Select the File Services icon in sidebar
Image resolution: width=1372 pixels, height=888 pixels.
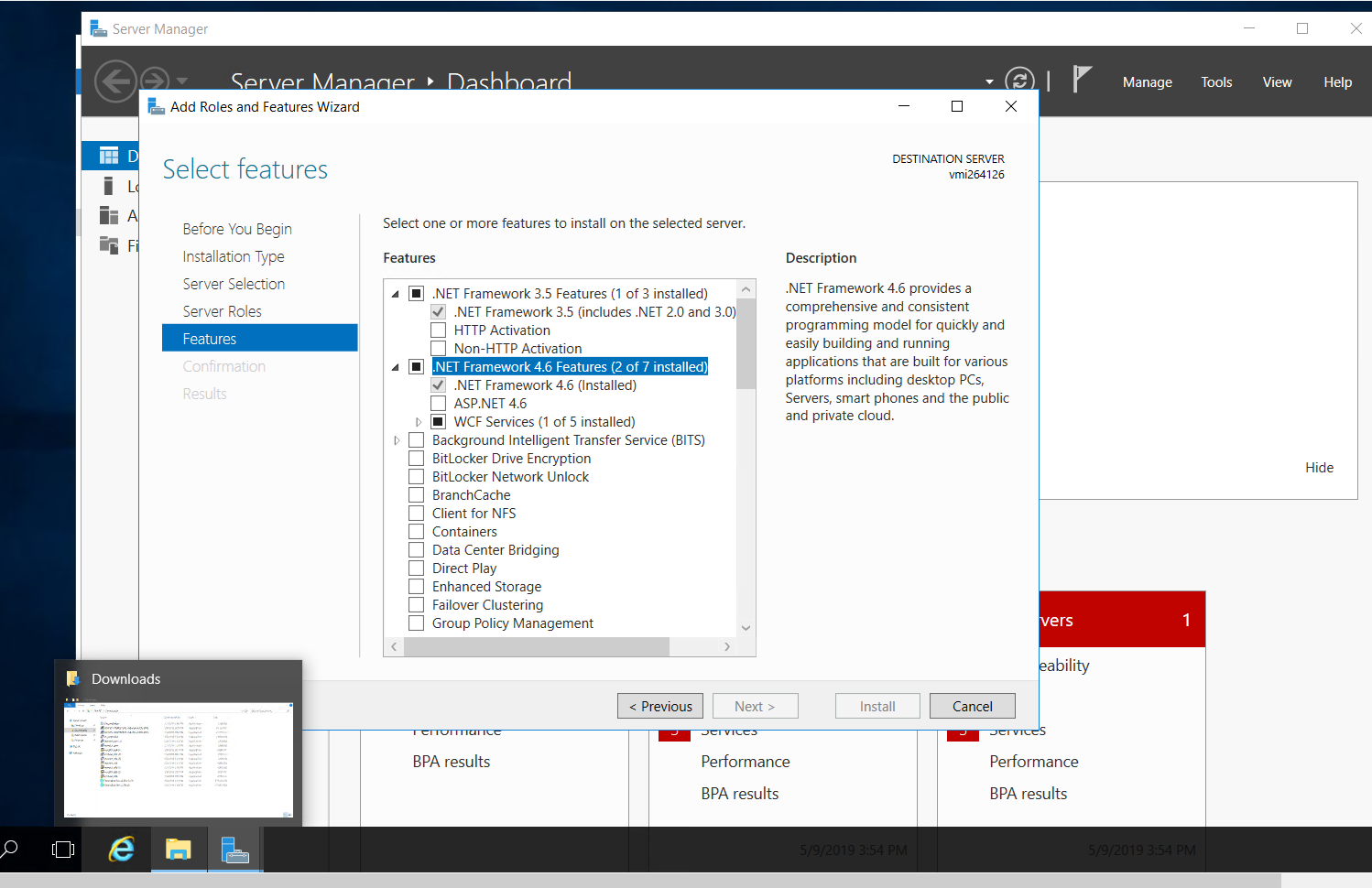[x=109, y=245]
